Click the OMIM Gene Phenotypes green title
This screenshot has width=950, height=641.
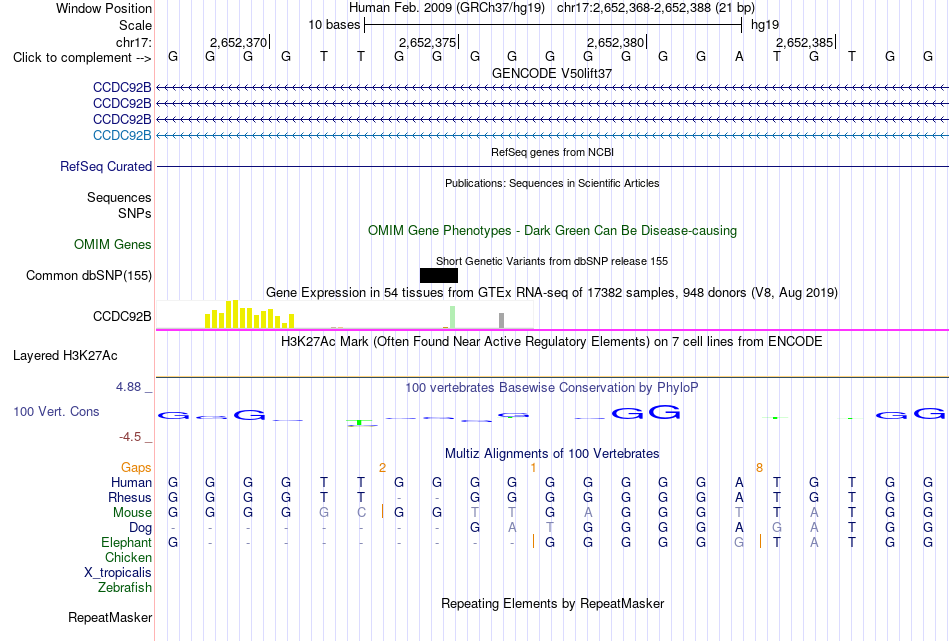(x=552, y=231)
